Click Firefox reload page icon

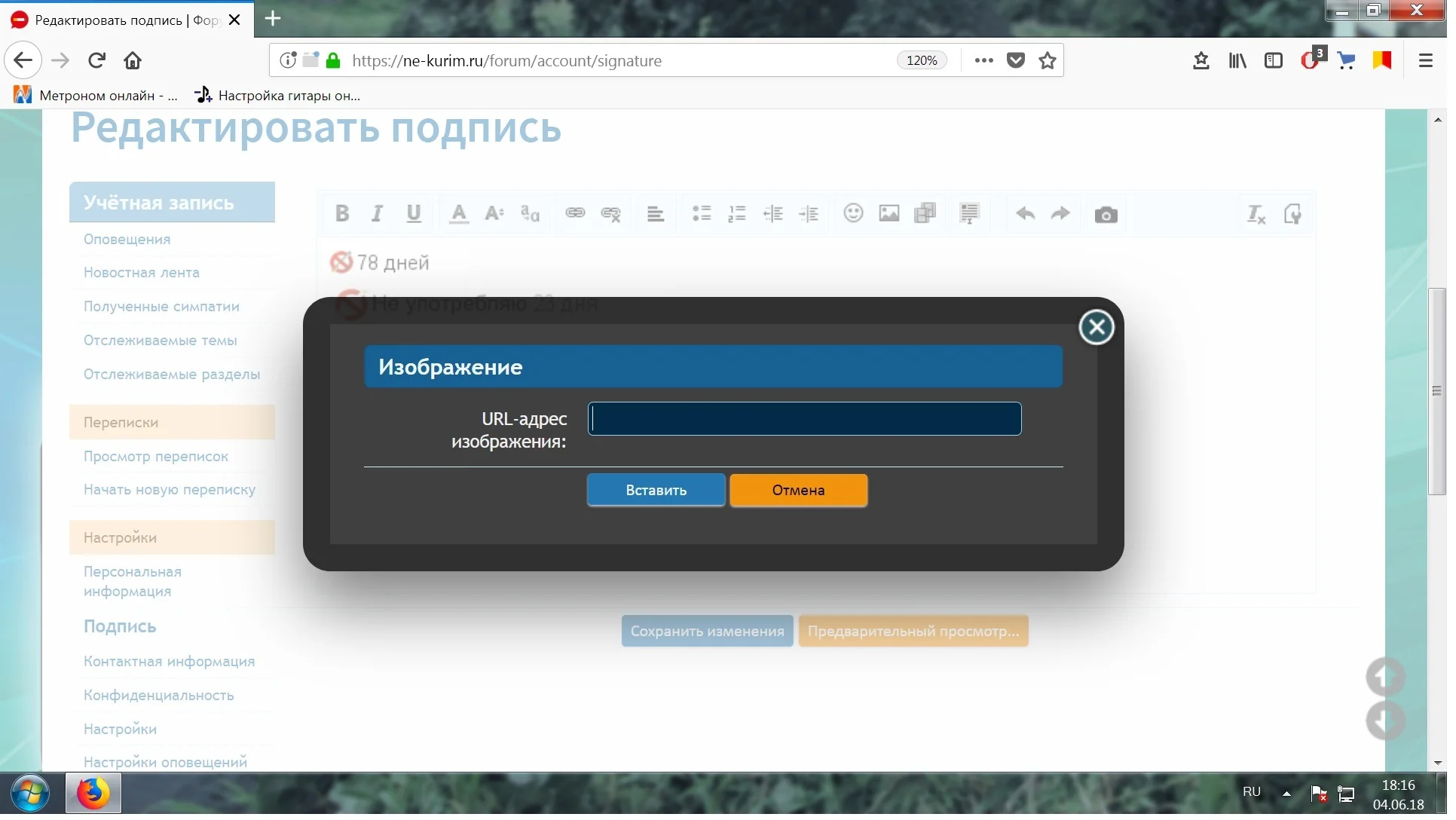[x=96, y=60]
